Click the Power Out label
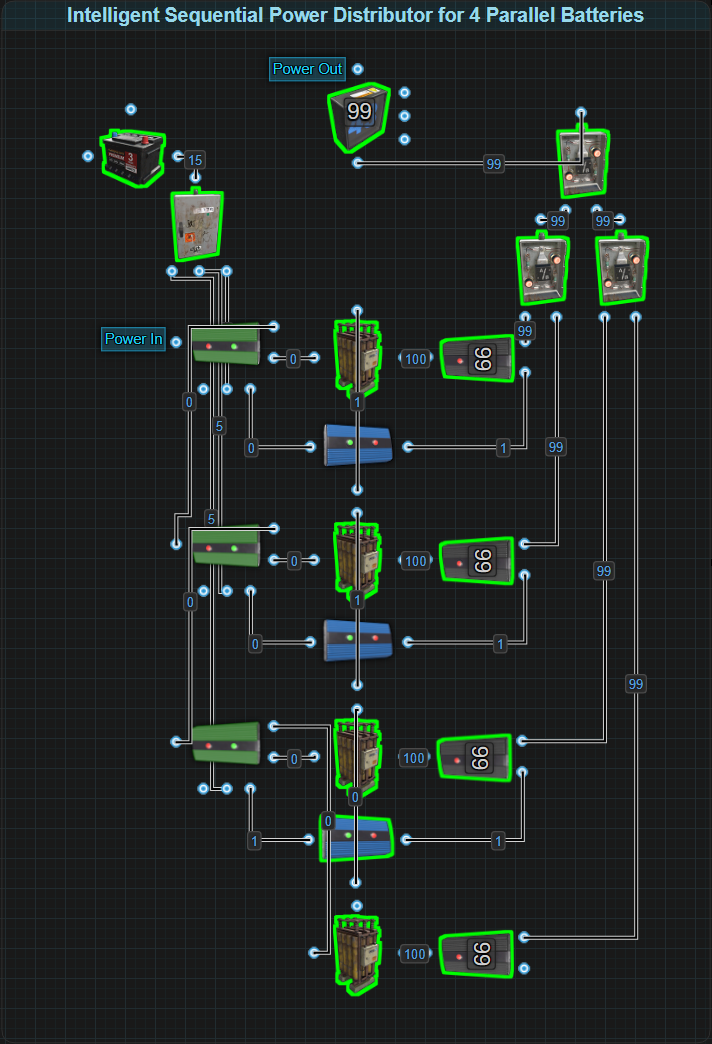Screen dimensions: 712x1044 (x=307, y=69)
